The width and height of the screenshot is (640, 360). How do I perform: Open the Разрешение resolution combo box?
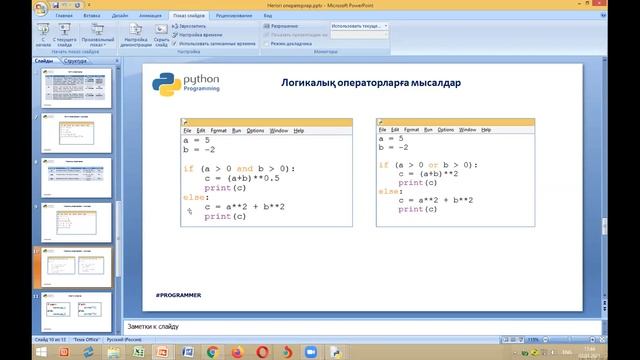tap(359, 26)
